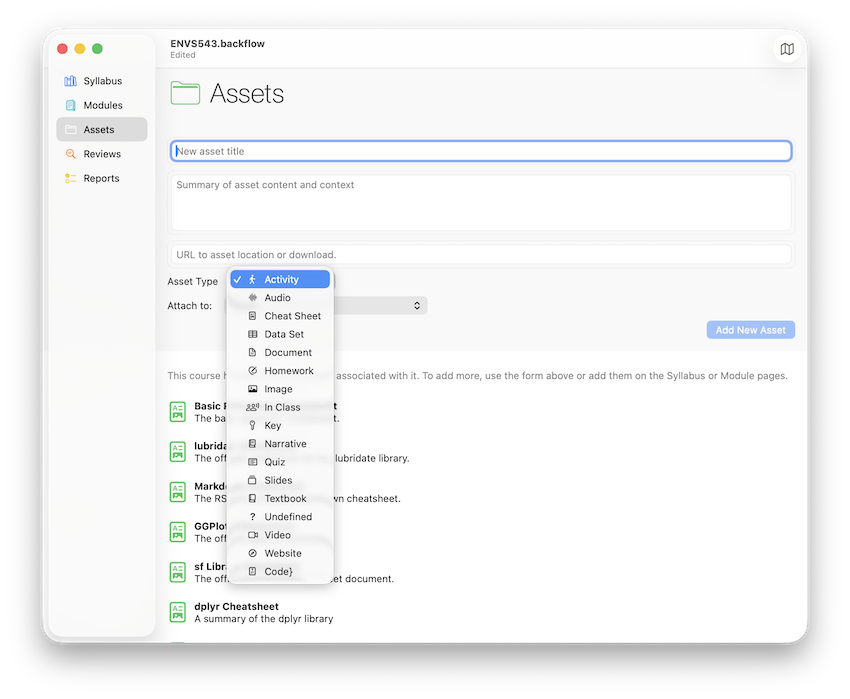Open the Syllabus sidebar section

[102, 81]
